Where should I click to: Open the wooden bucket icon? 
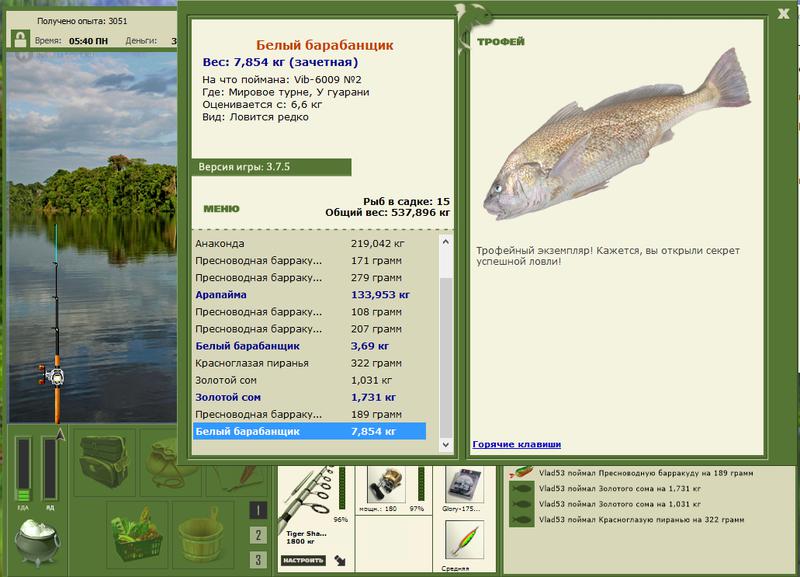tap(201, 534)
